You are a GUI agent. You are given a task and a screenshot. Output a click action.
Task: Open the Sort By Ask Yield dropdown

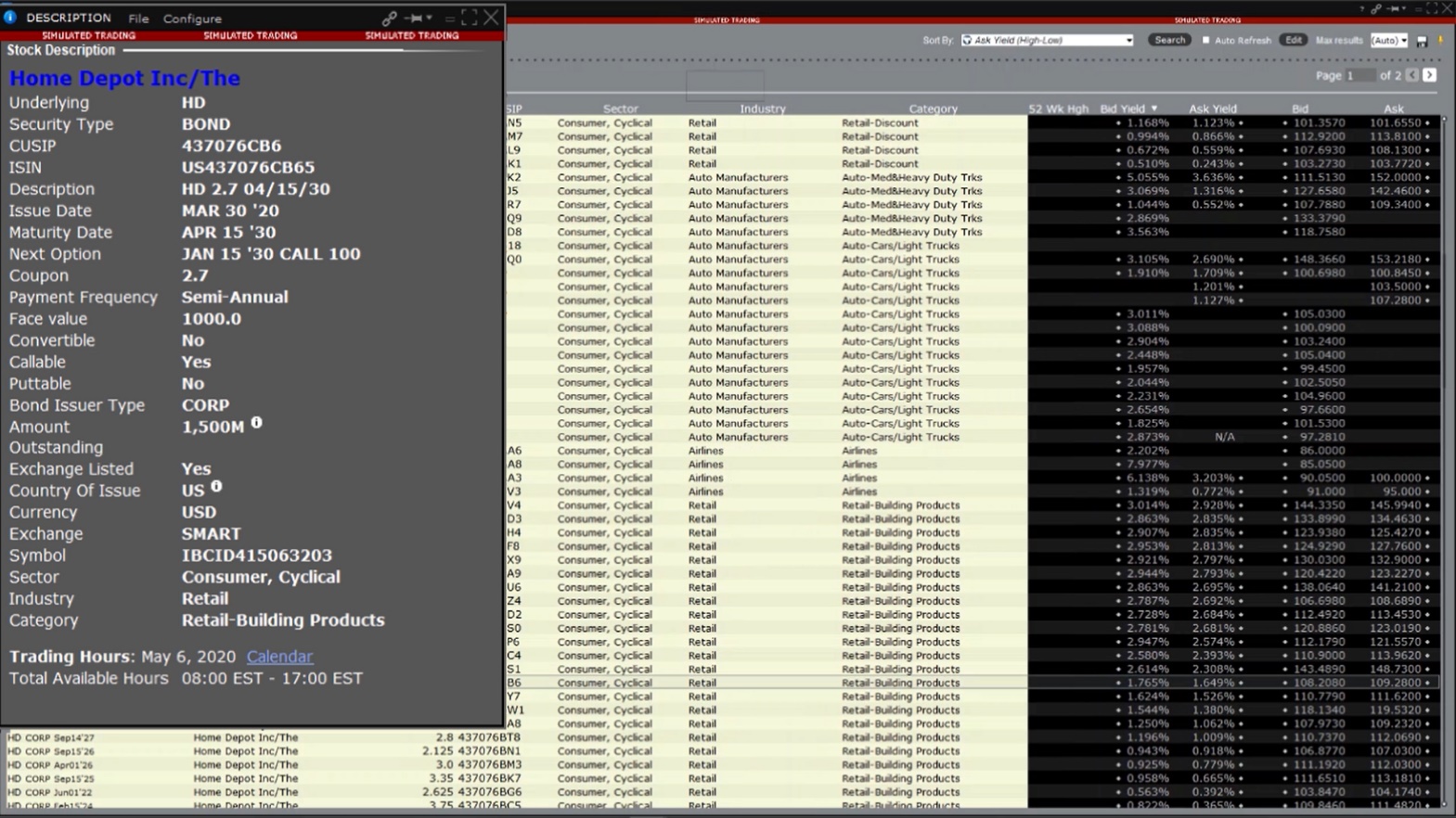point(1047,41)
